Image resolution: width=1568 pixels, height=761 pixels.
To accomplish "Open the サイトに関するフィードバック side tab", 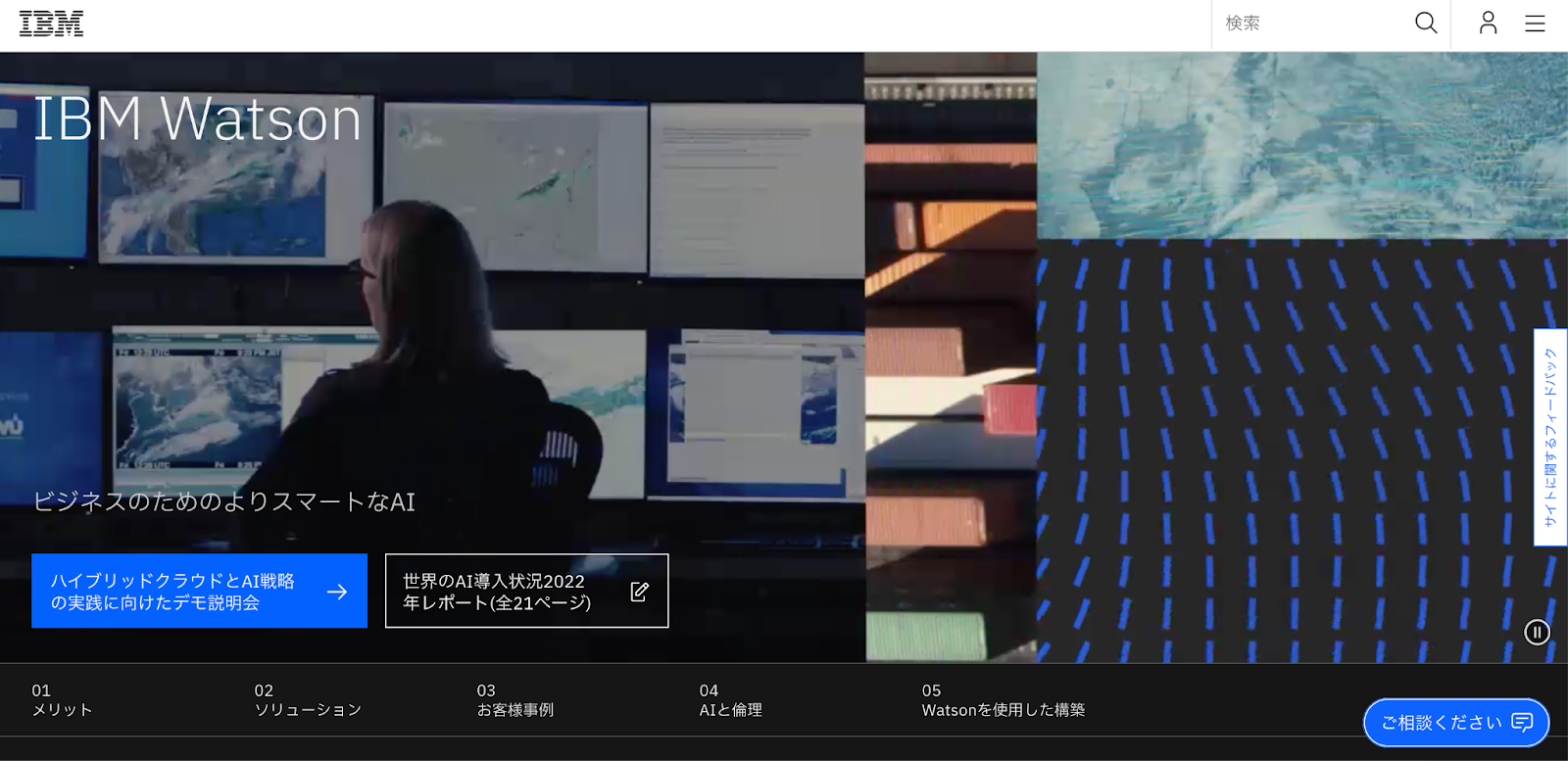I will click(x=1550, y=437).
